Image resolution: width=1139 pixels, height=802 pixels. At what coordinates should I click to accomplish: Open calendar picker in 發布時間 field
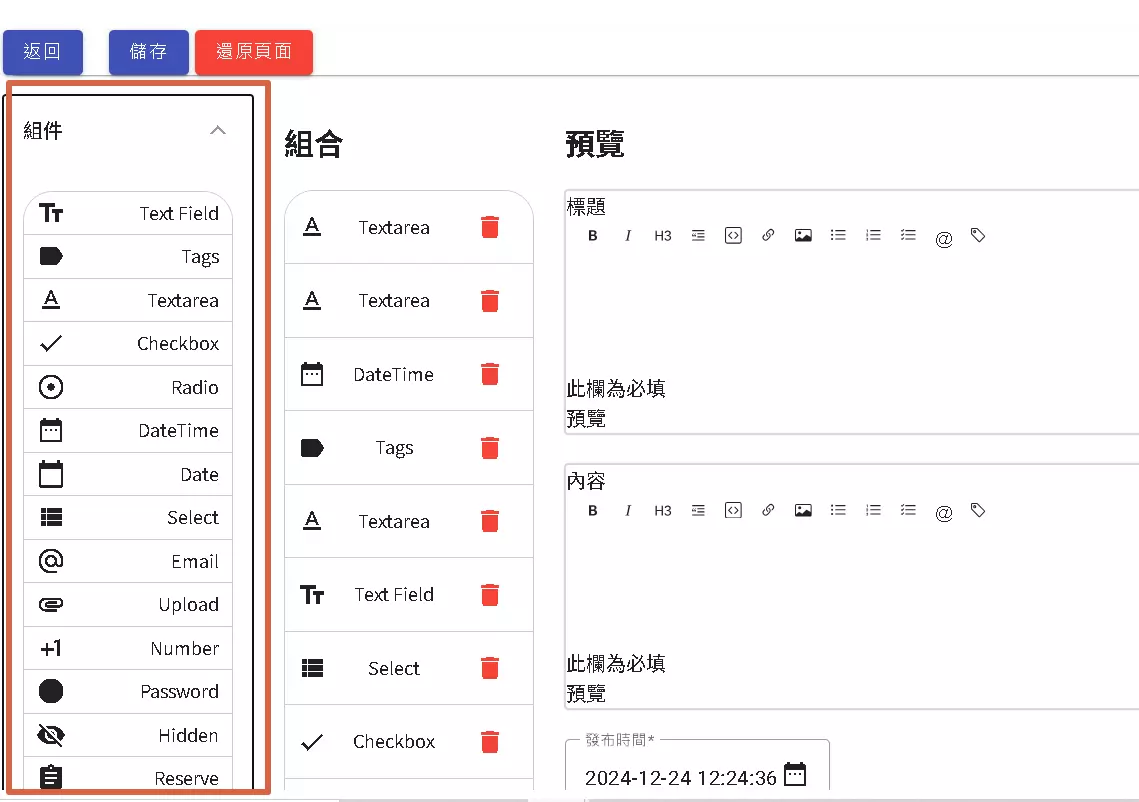click(794, 775)
